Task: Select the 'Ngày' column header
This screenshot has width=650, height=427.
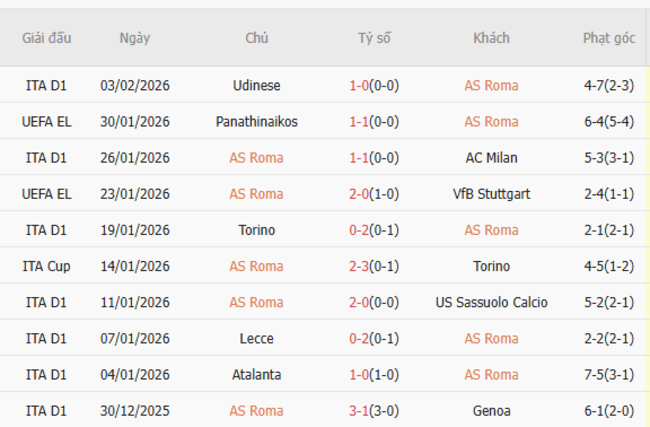Action: pyautogui.click(x=135, y=38)
